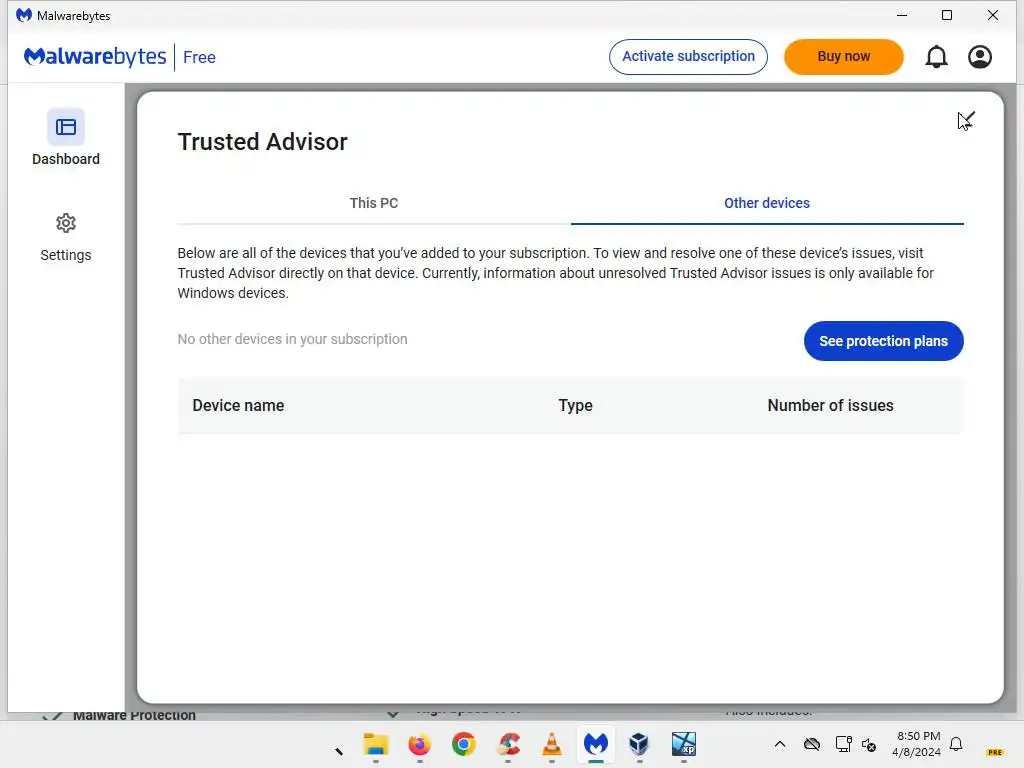Close the Trusted Advisor panel

[967, 120]
